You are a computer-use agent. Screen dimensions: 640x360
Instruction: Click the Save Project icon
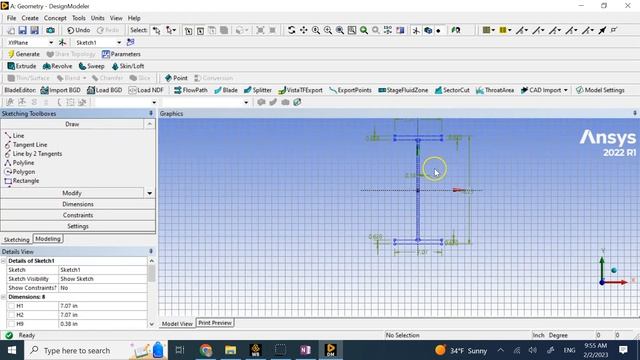pos(22,30)
